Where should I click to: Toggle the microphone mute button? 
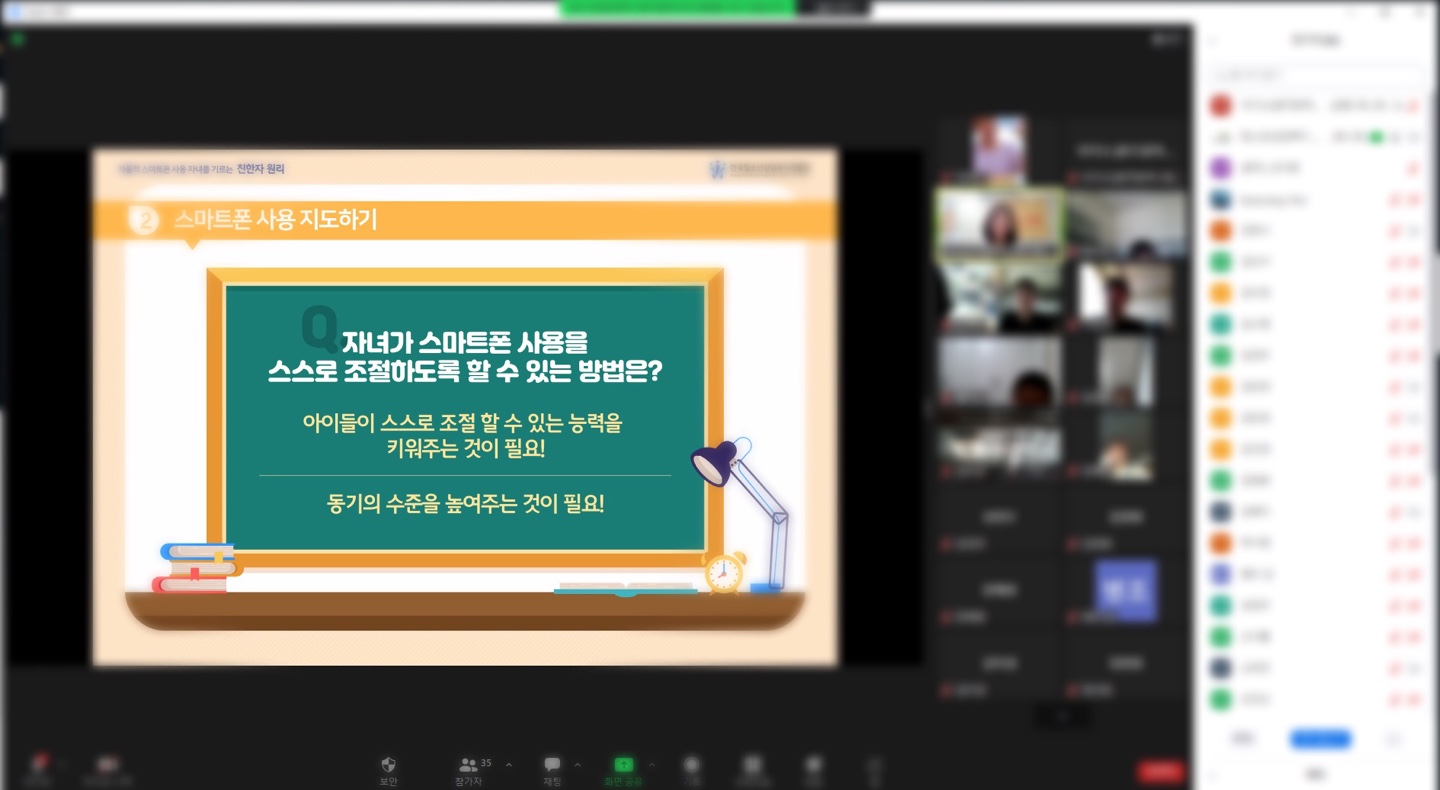38,765
